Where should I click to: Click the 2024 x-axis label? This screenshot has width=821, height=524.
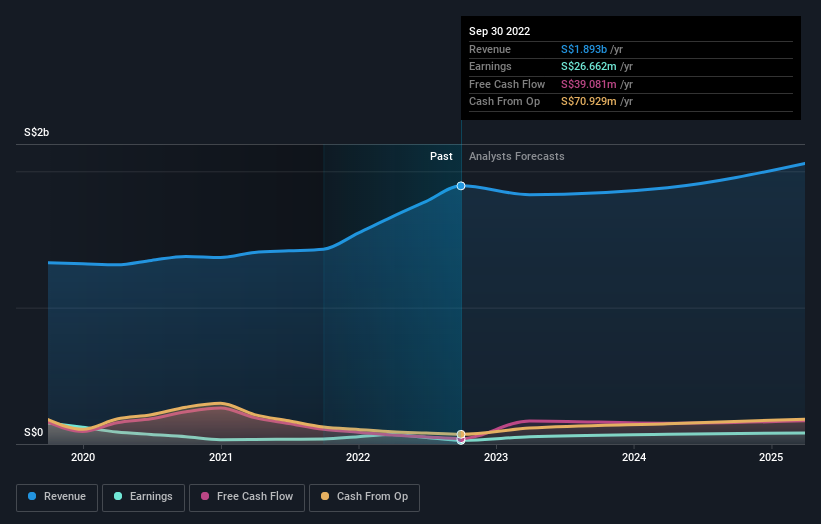pos(634,458)
